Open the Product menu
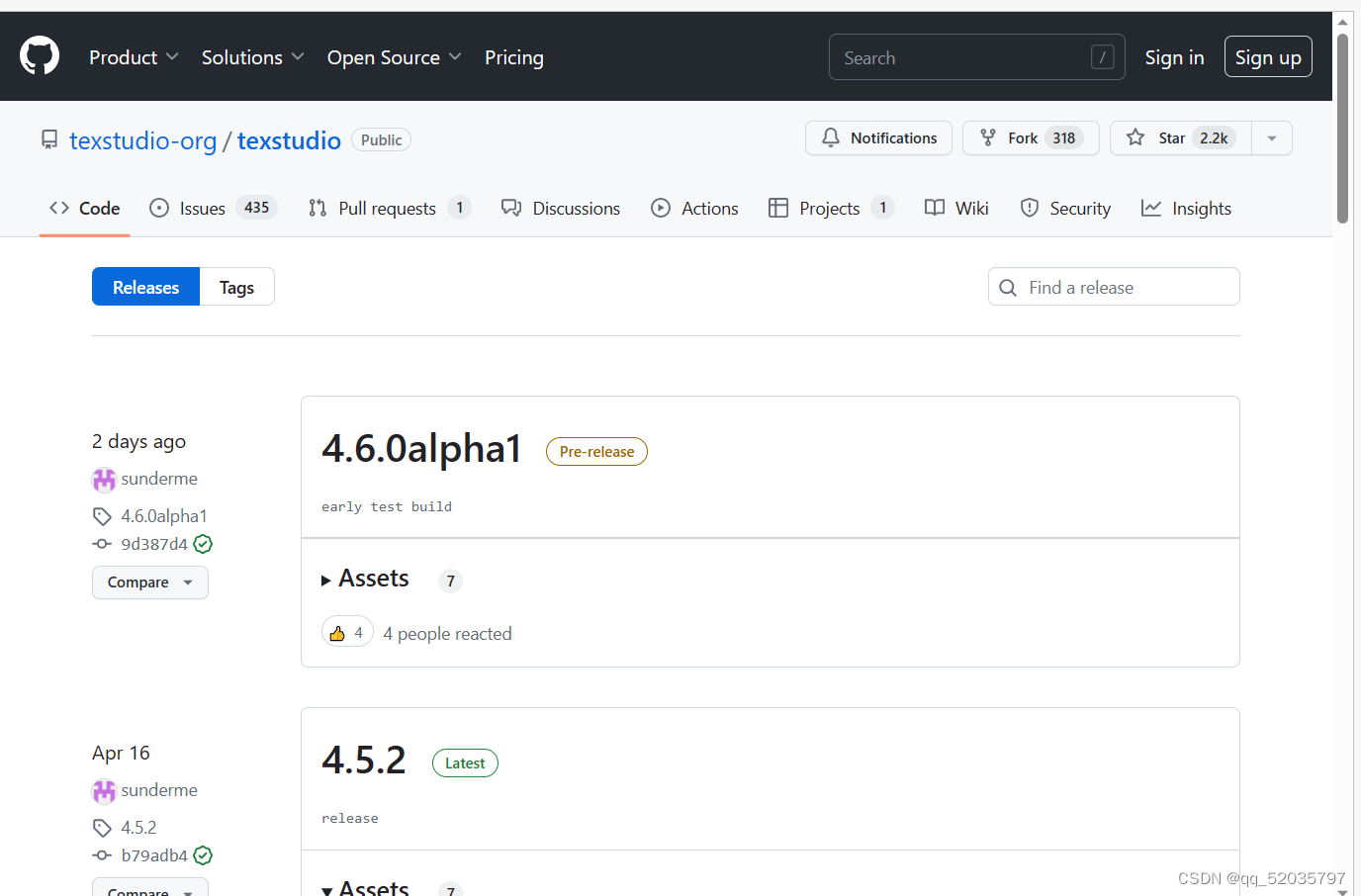This screenshot has width=1361, height=896. click(134, 57)
